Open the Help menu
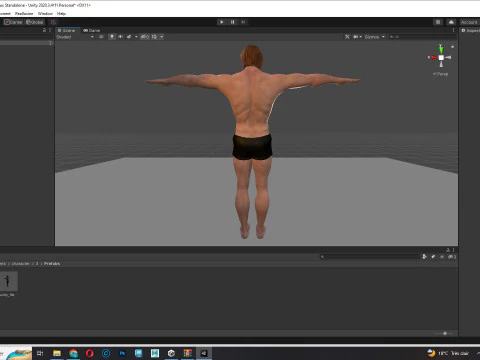The image size is (480, 360). pos(61,14)
